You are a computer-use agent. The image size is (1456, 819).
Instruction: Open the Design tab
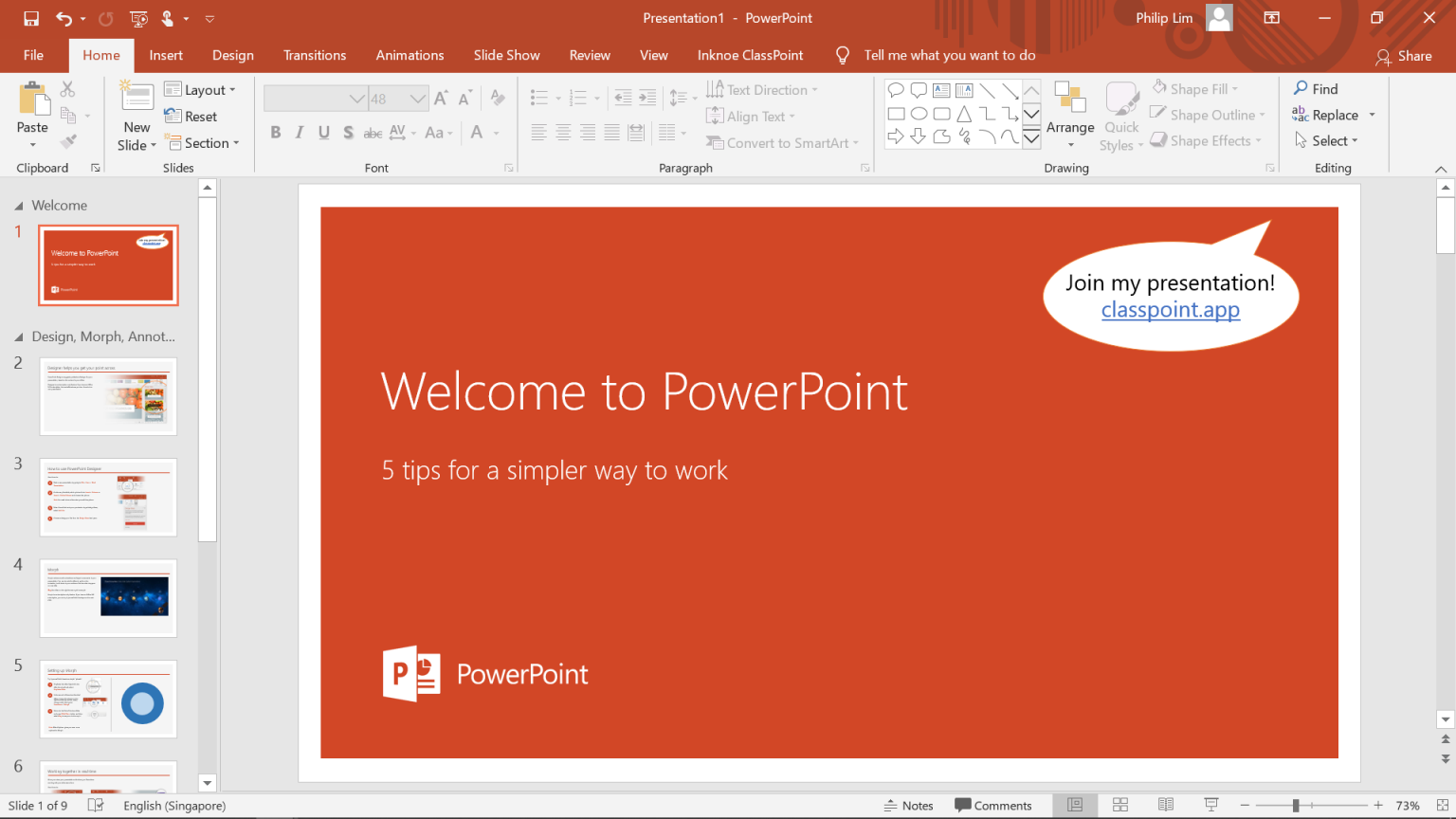[232, 55]
